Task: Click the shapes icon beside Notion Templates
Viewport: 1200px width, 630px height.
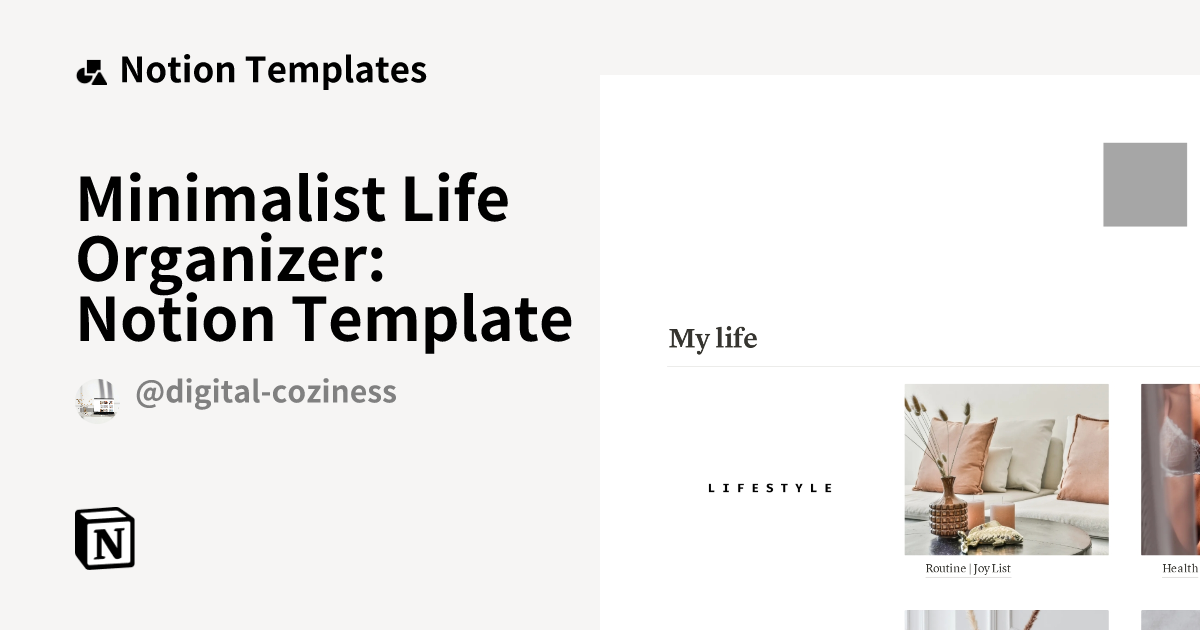Action: point(91,72)
